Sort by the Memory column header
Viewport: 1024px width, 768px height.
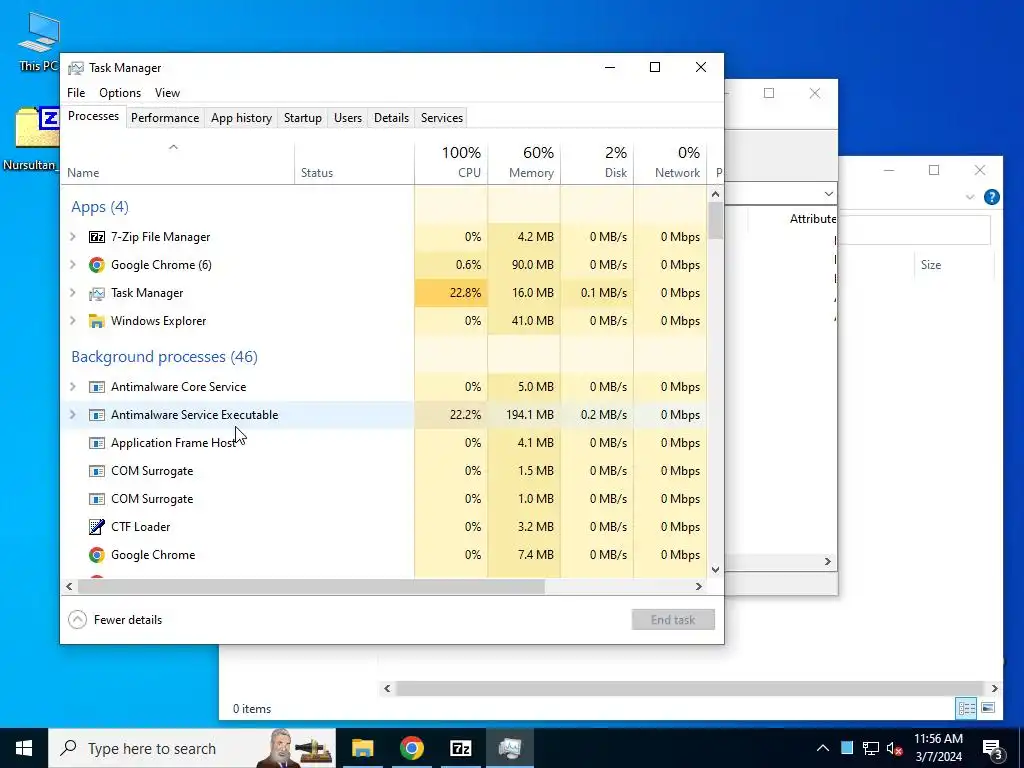tap(524, 162)
